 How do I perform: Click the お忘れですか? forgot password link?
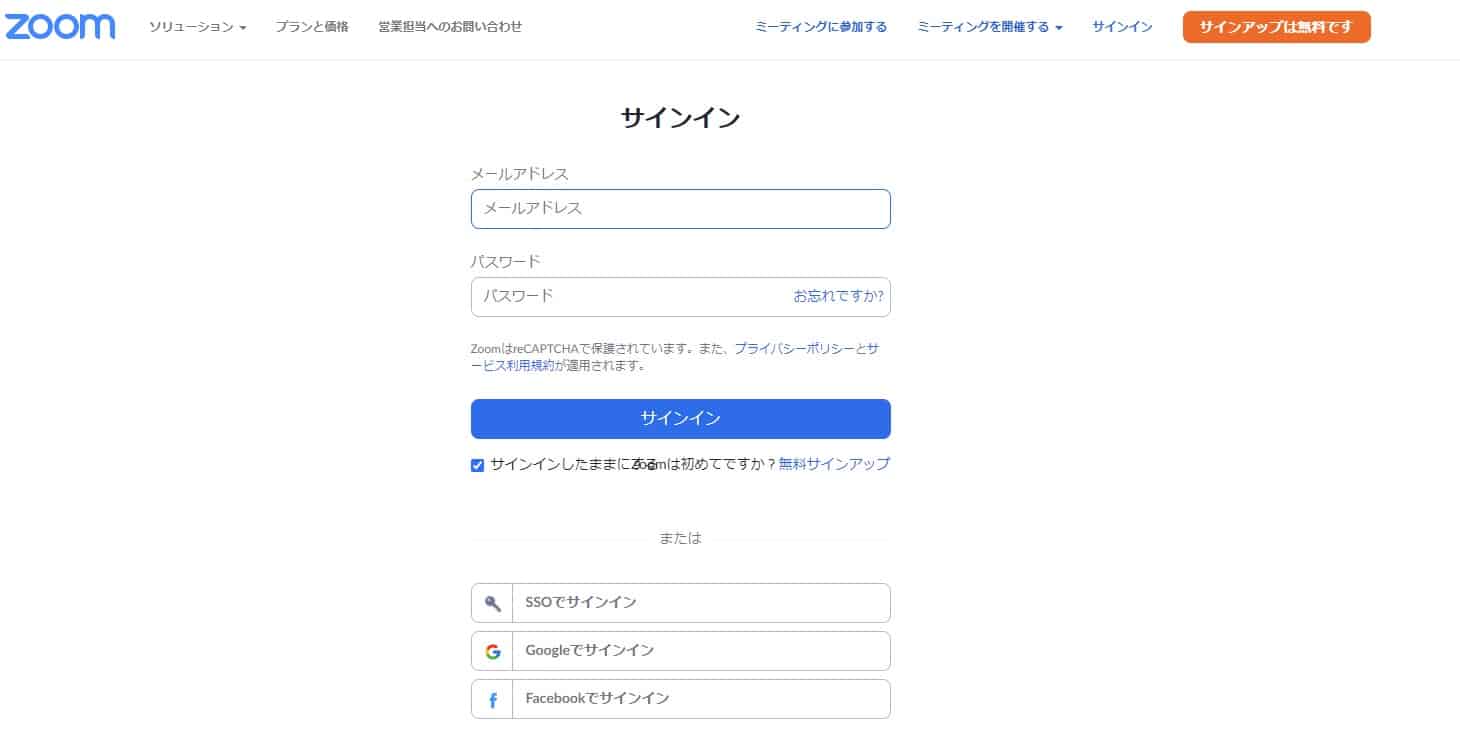[x=838, y=296]
